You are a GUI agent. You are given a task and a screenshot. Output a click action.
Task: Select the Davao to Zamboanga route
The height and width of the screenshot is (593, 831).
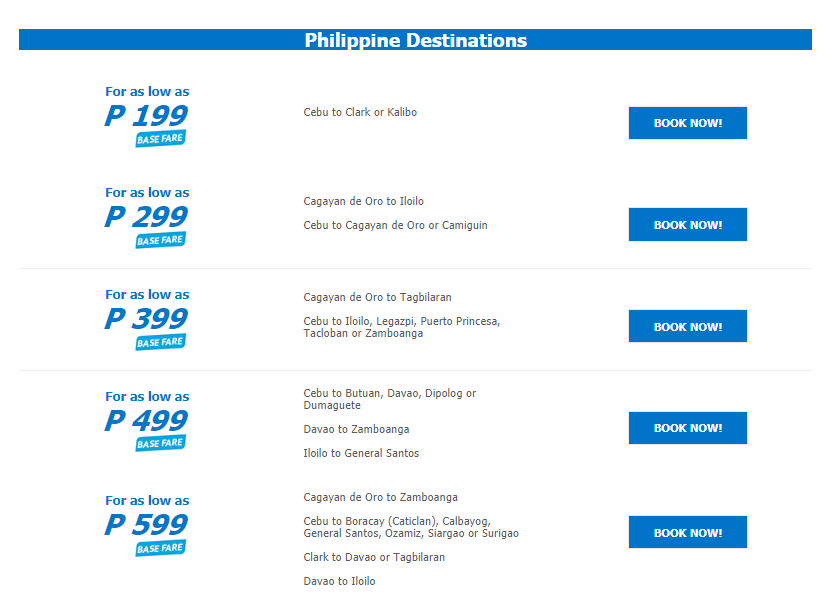click(356, 429)
